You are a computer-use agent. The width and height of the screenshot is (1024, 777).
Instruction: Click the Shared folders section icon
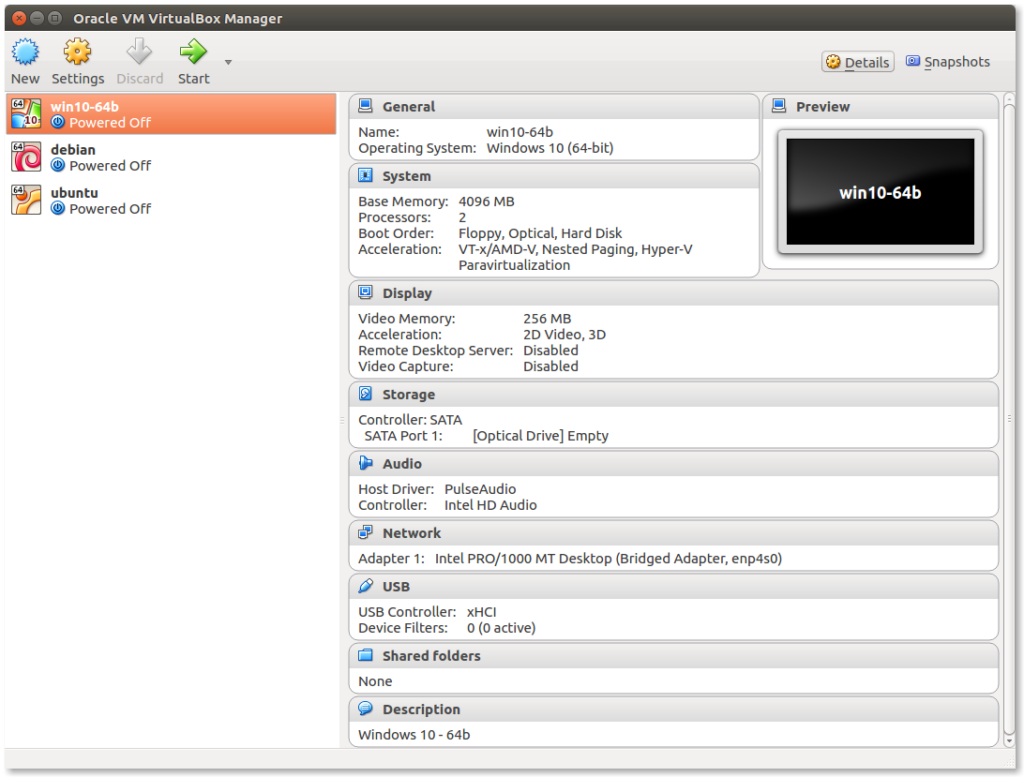(x=367, y=655)
